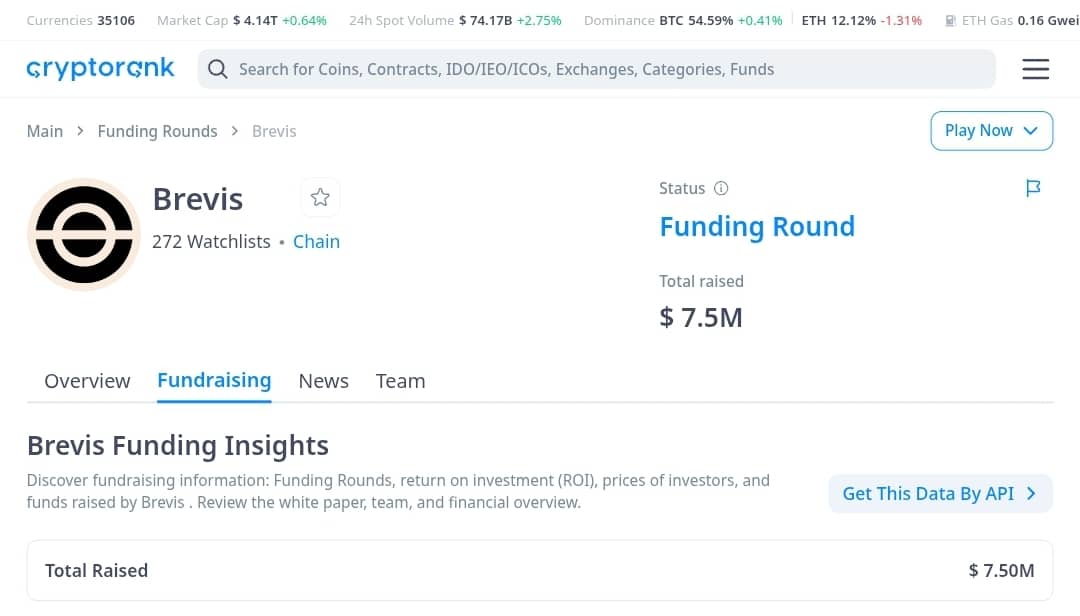Viewport: 1080px width, 616px height.
Task: Switch to the Overview tab
Action: click(87, 381)
